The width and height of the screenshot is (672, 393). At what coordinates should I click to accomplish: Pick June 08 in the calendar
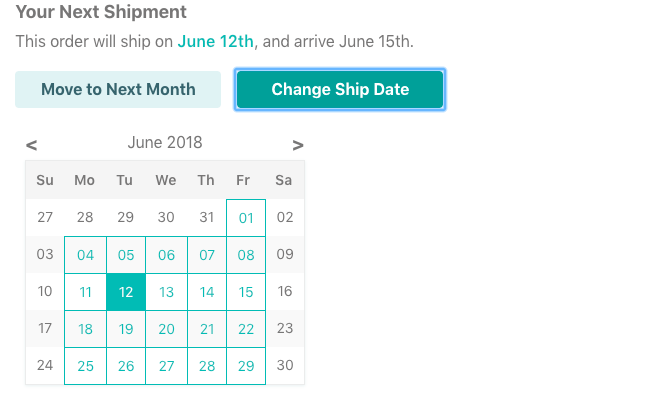(246, 255)
